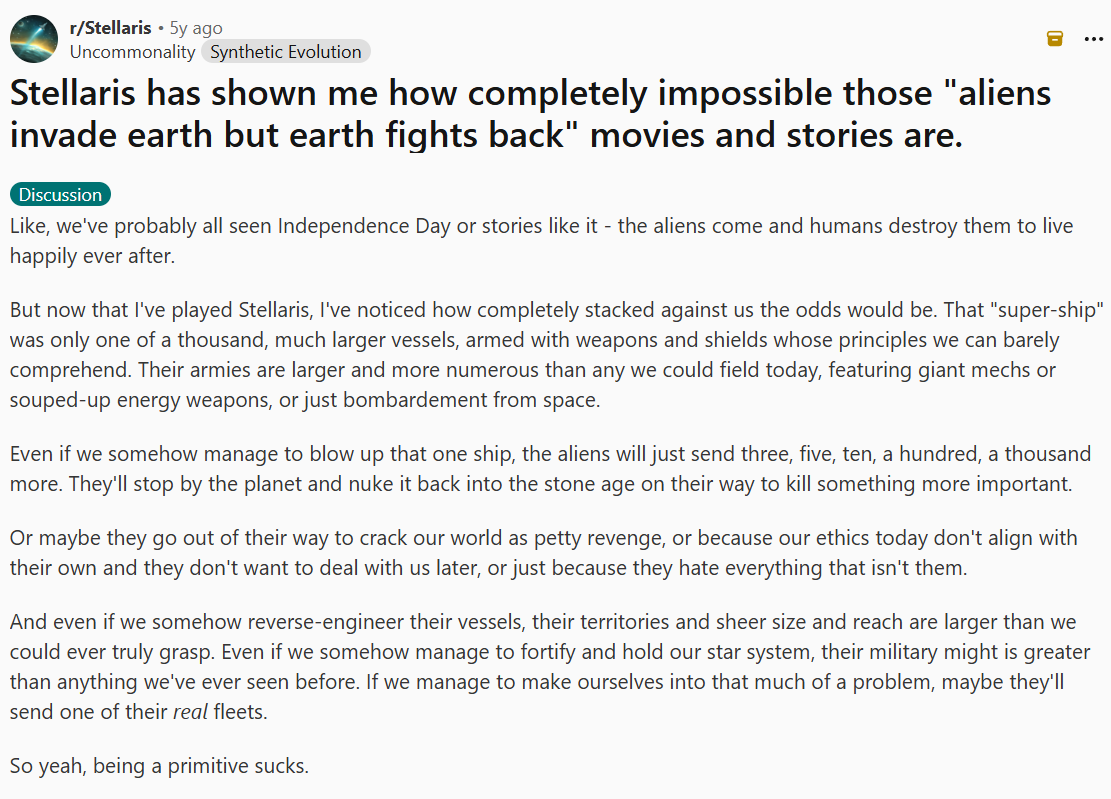Filter by the Discussion post flair
Image resolution: width=1111 pixels, height=799 pixels.
click(60, 194)
